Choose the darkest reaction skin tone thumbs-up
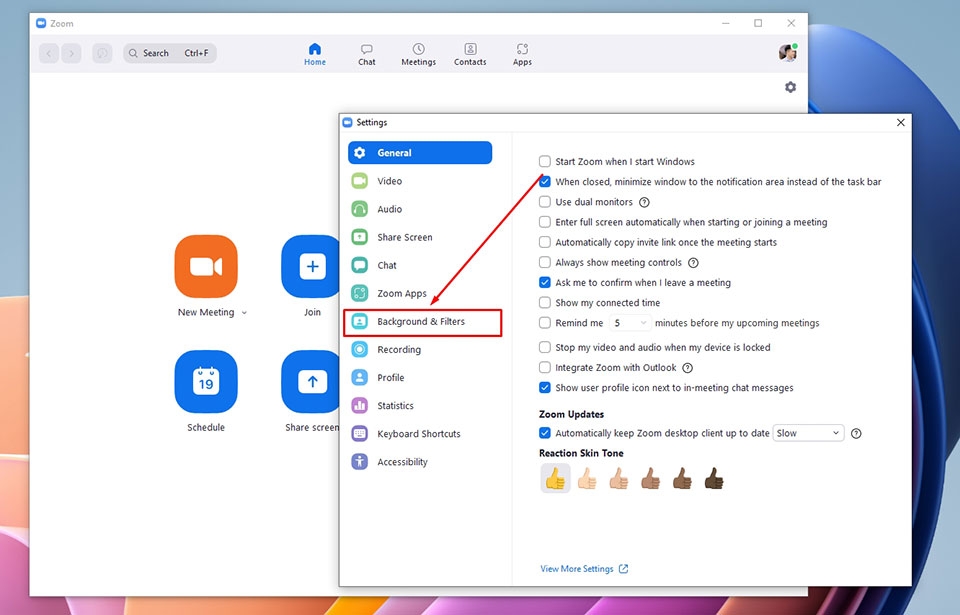This screenshot has height=615, width=960. (x=714, y=478)
